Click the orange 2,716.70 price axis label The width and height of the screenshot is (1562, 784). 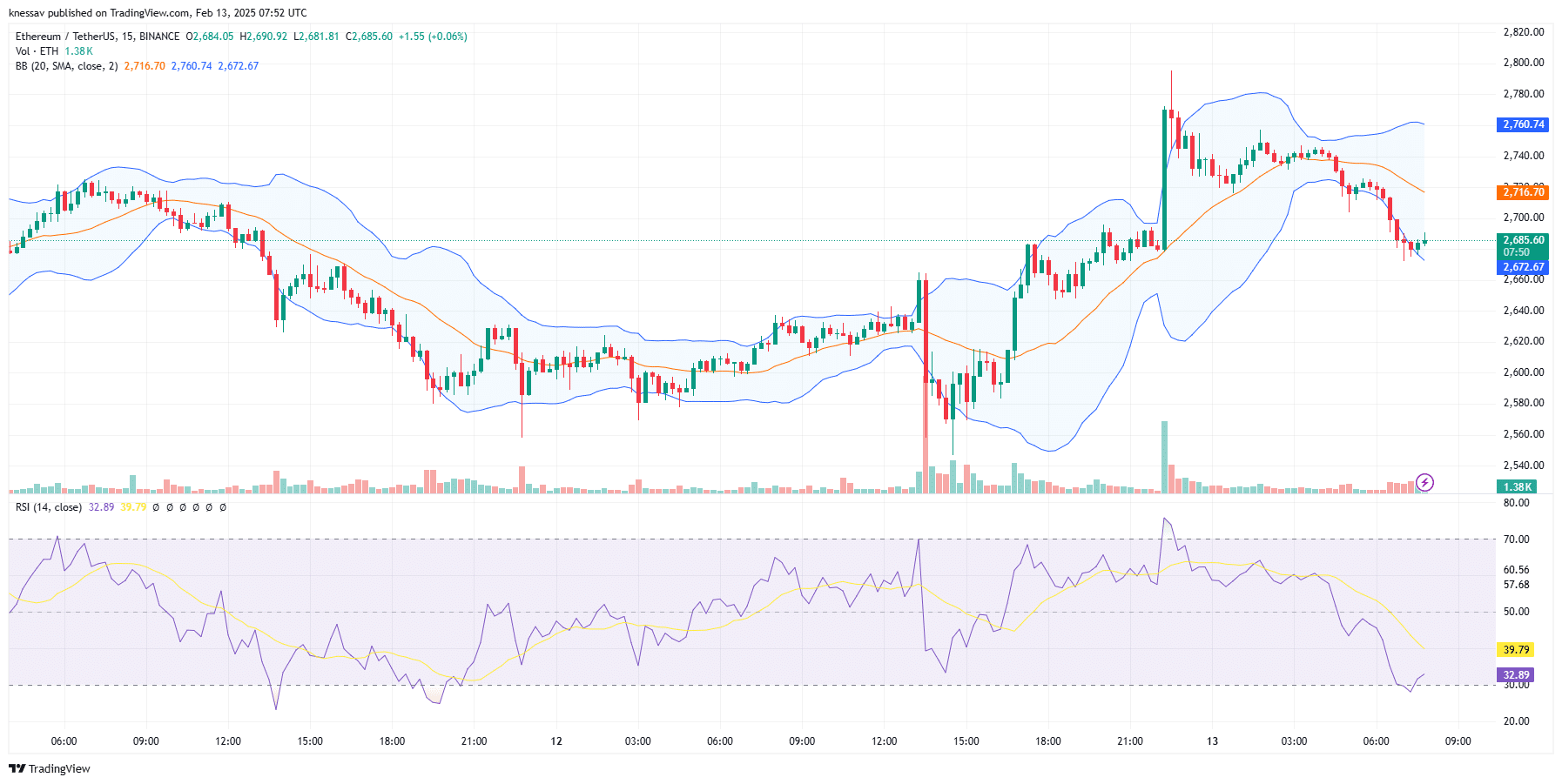(x=1524, y=192)
